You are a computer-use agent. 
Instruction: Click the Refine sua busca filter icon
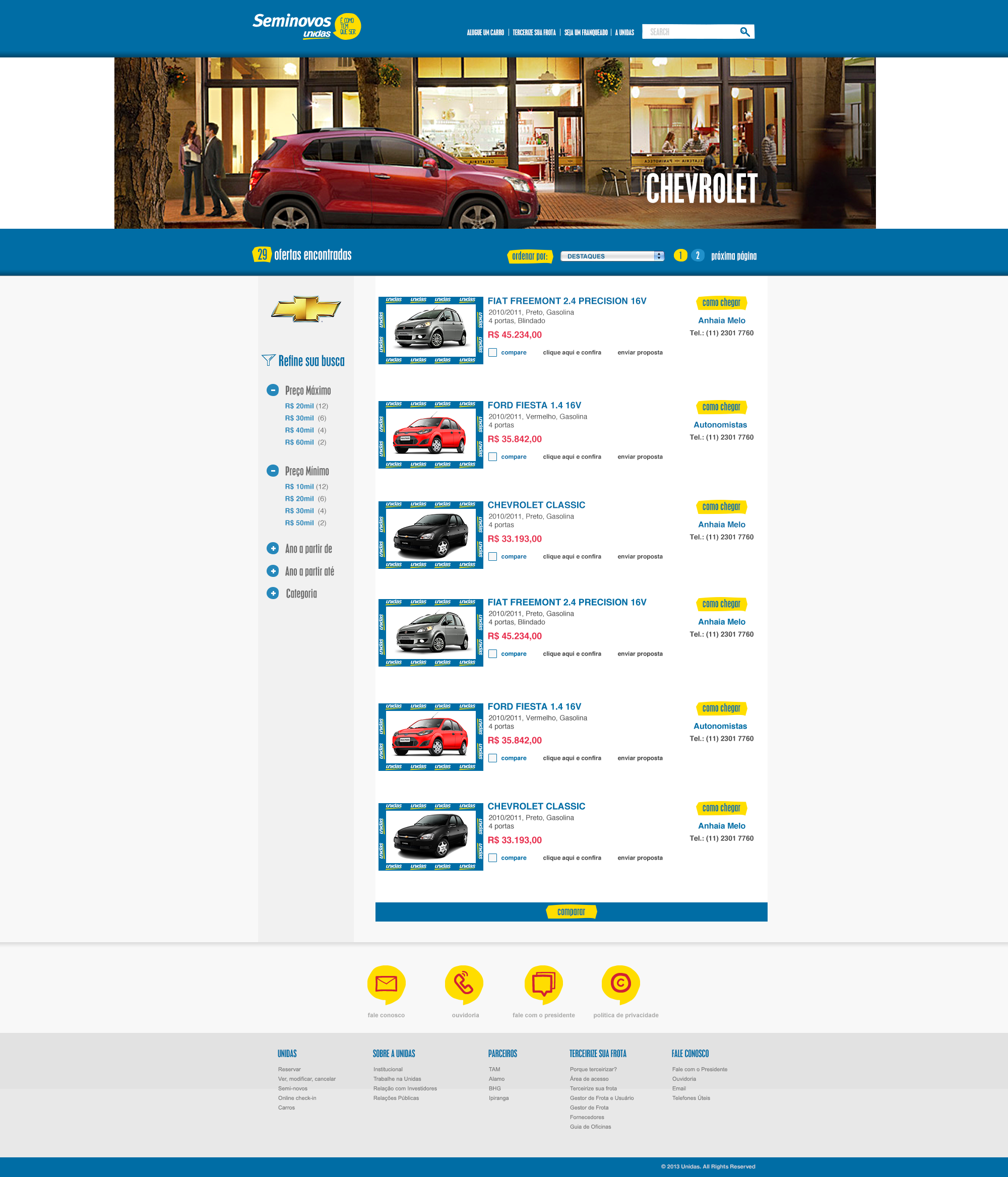[268, 360]
